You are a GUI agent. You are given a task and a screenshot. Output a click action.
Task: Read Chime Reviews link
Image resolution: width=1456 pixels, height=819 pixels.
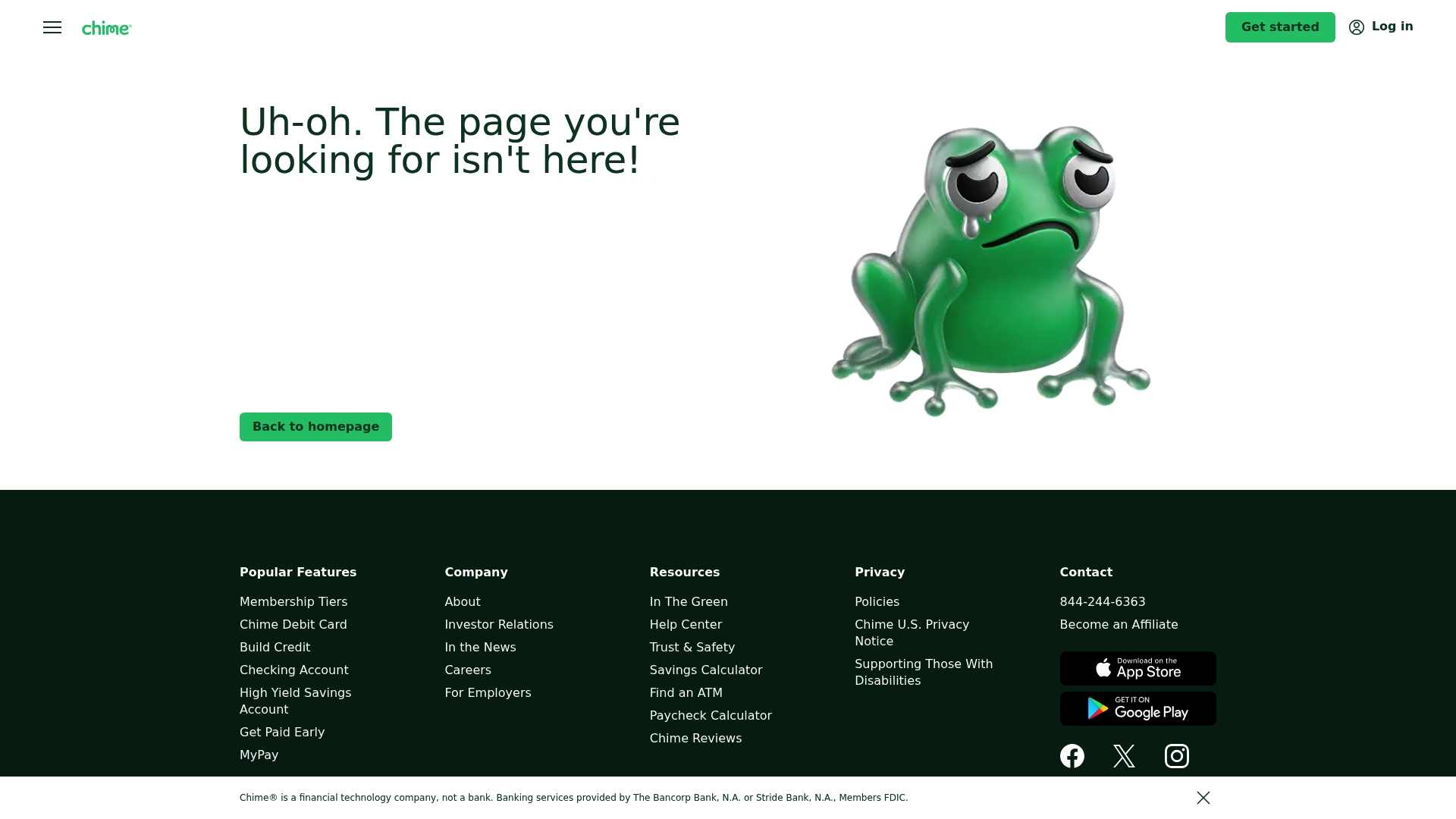pyautogui.click(x=695, y=739)
